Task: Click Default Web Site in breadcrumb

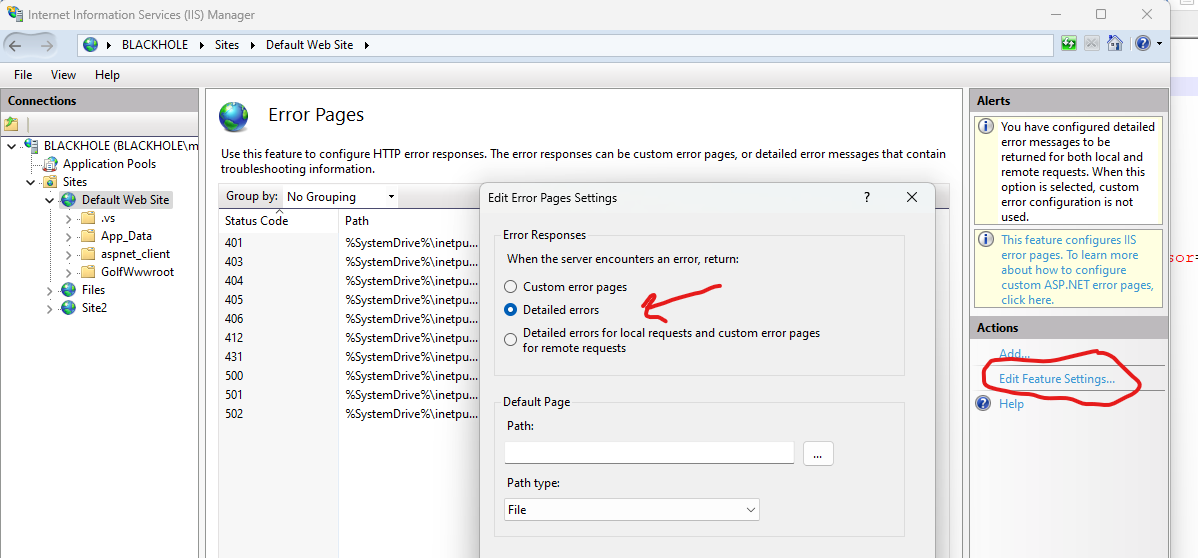Action: [309, 45]
